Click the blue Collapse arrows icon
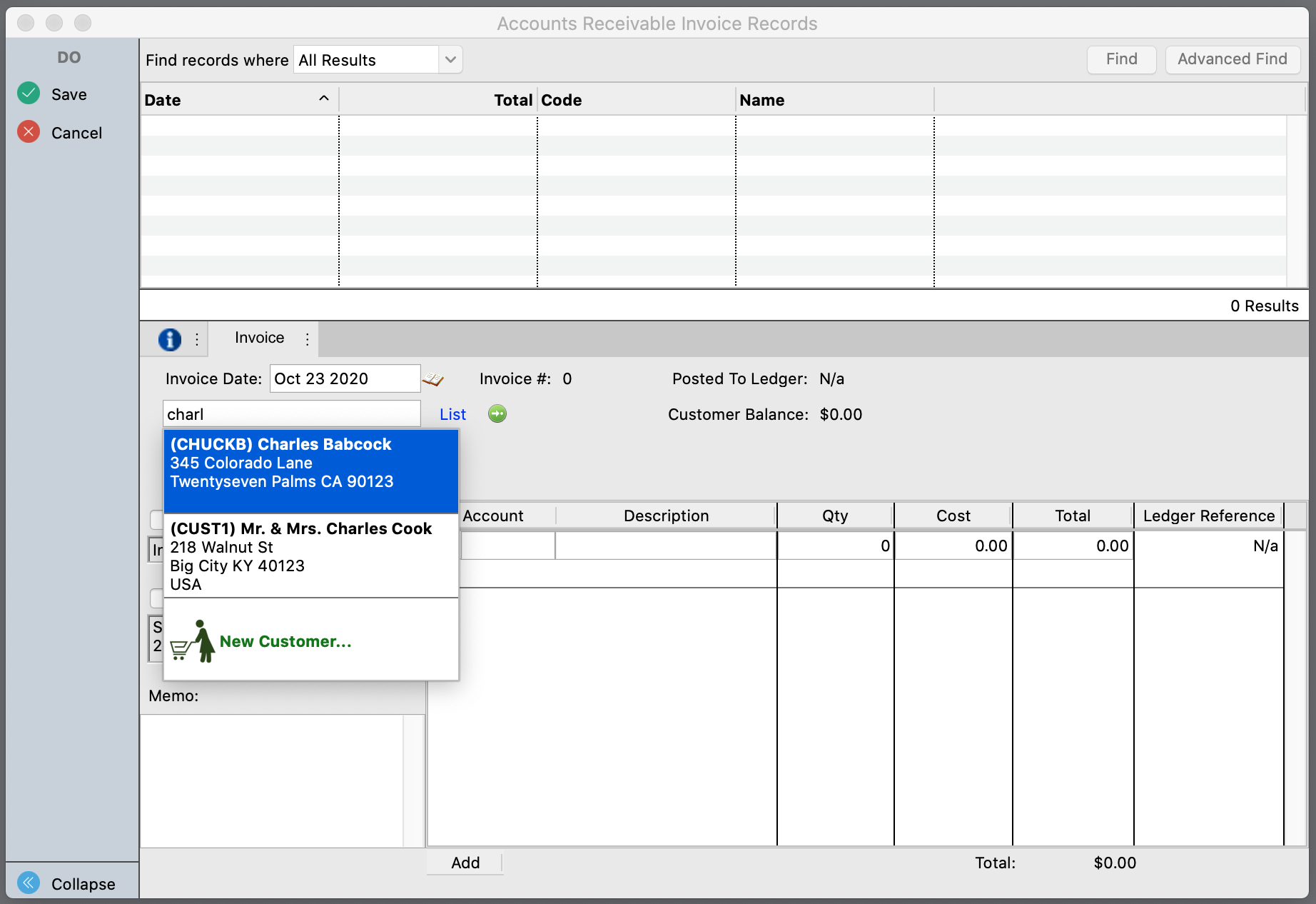 [x=29, y=883]
